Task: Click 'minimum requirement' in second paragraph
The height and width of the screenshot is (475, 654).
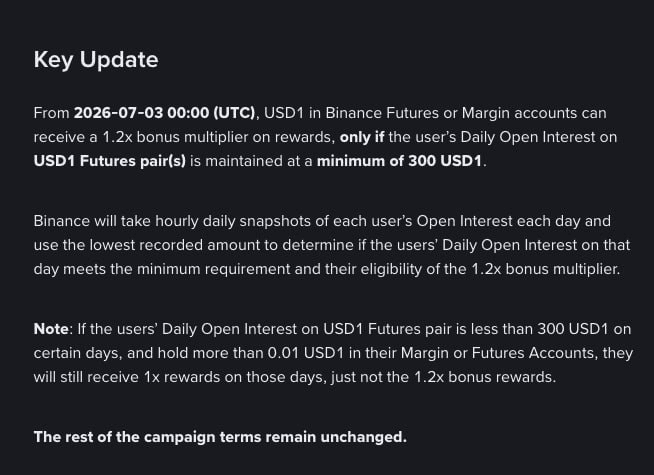Action: 214,269
